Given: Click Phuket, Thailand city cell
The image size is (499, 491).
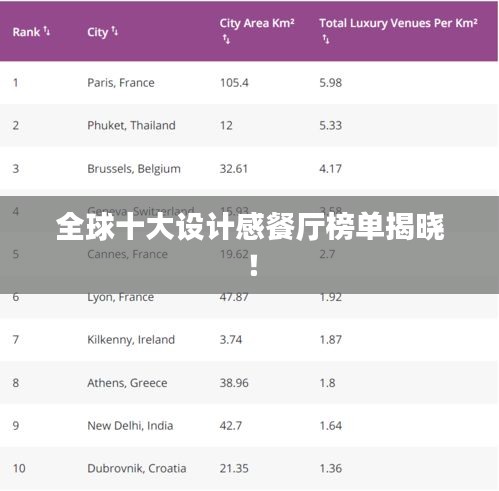Looking at the screenshot, I should tap(131, 126).
